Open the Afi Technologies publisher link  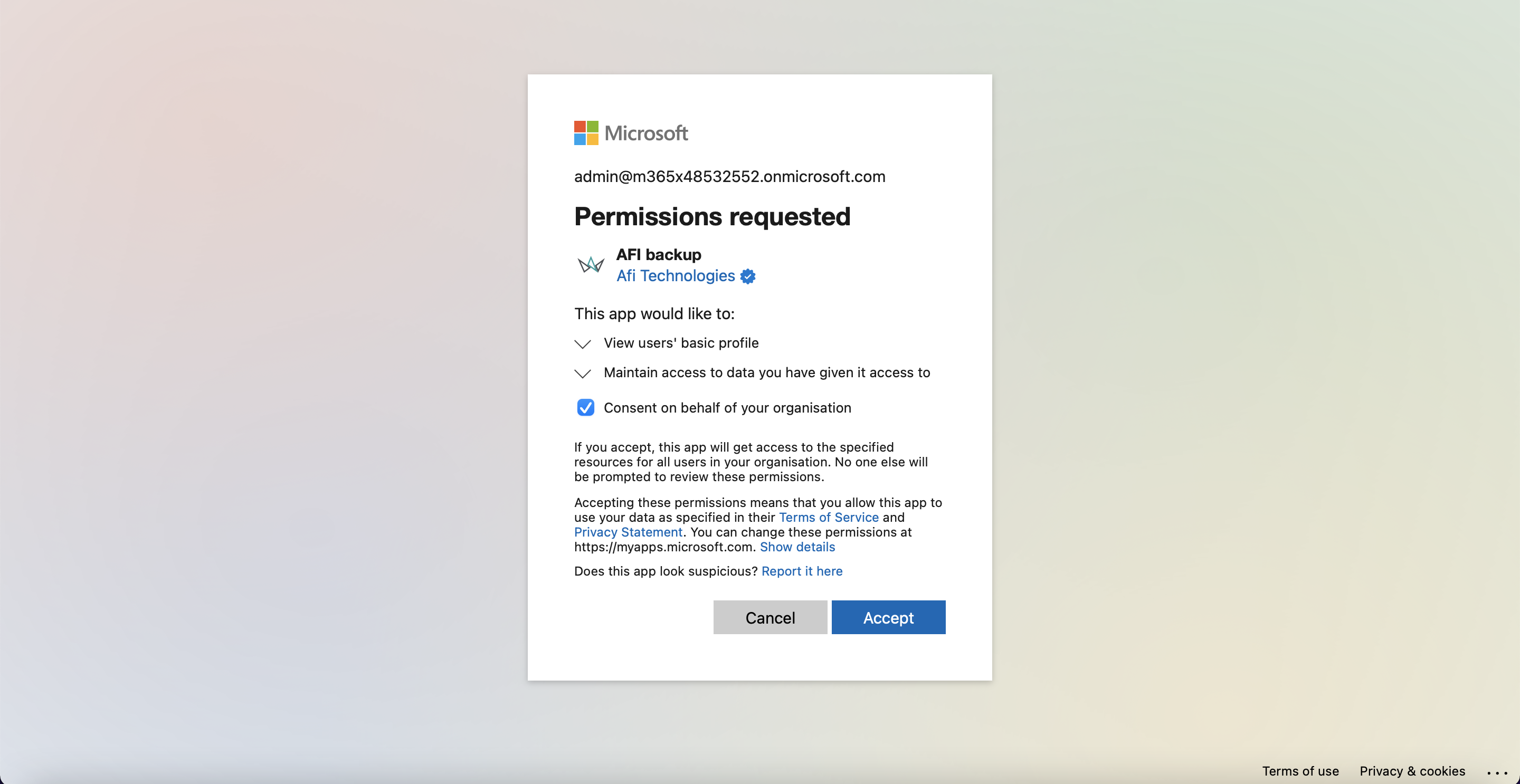[676, 275]
